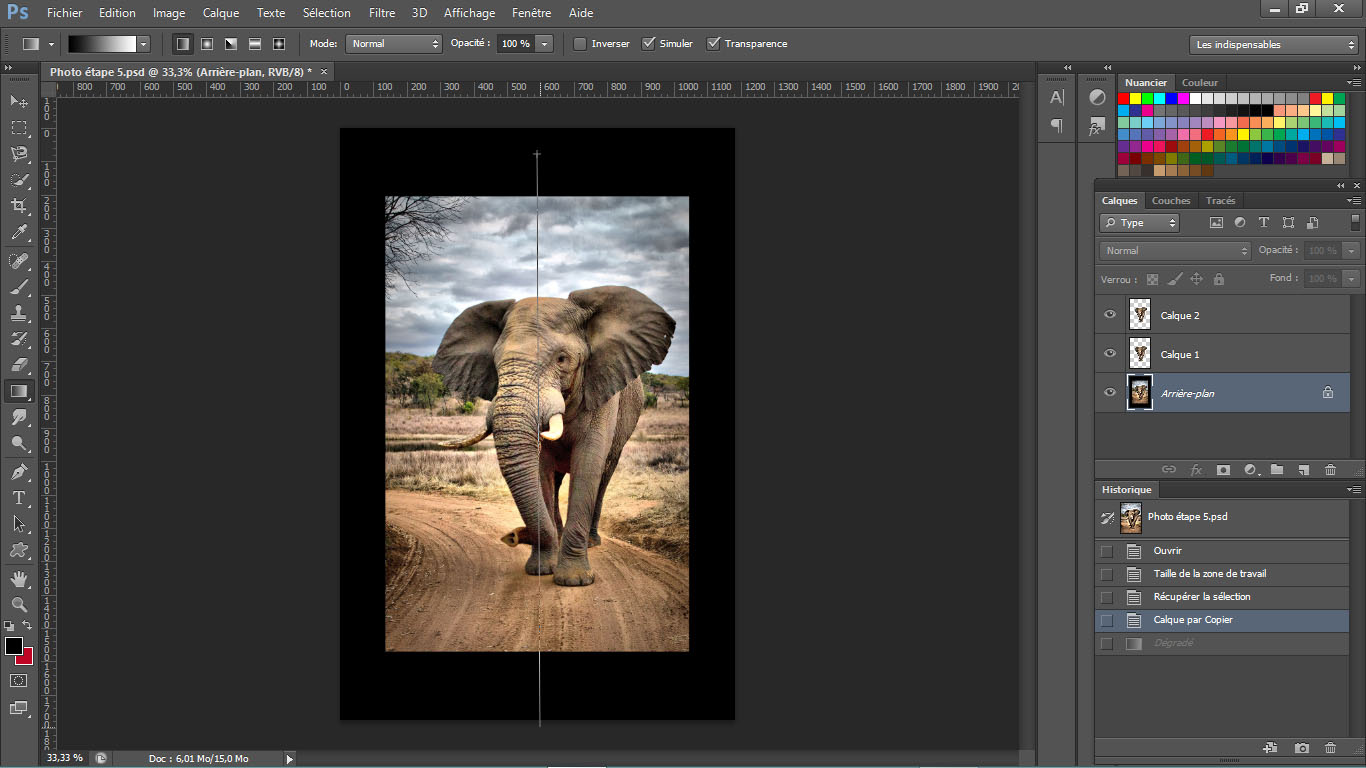Open the gradient Mode dropdown
1366x768 pixels.
393,44
